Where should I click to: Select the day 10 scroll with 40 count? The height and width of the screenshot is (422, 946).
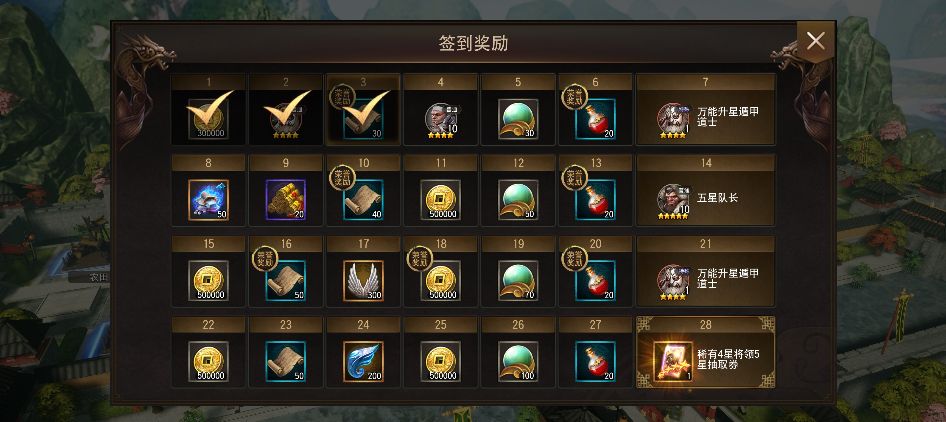click(363, 200)
